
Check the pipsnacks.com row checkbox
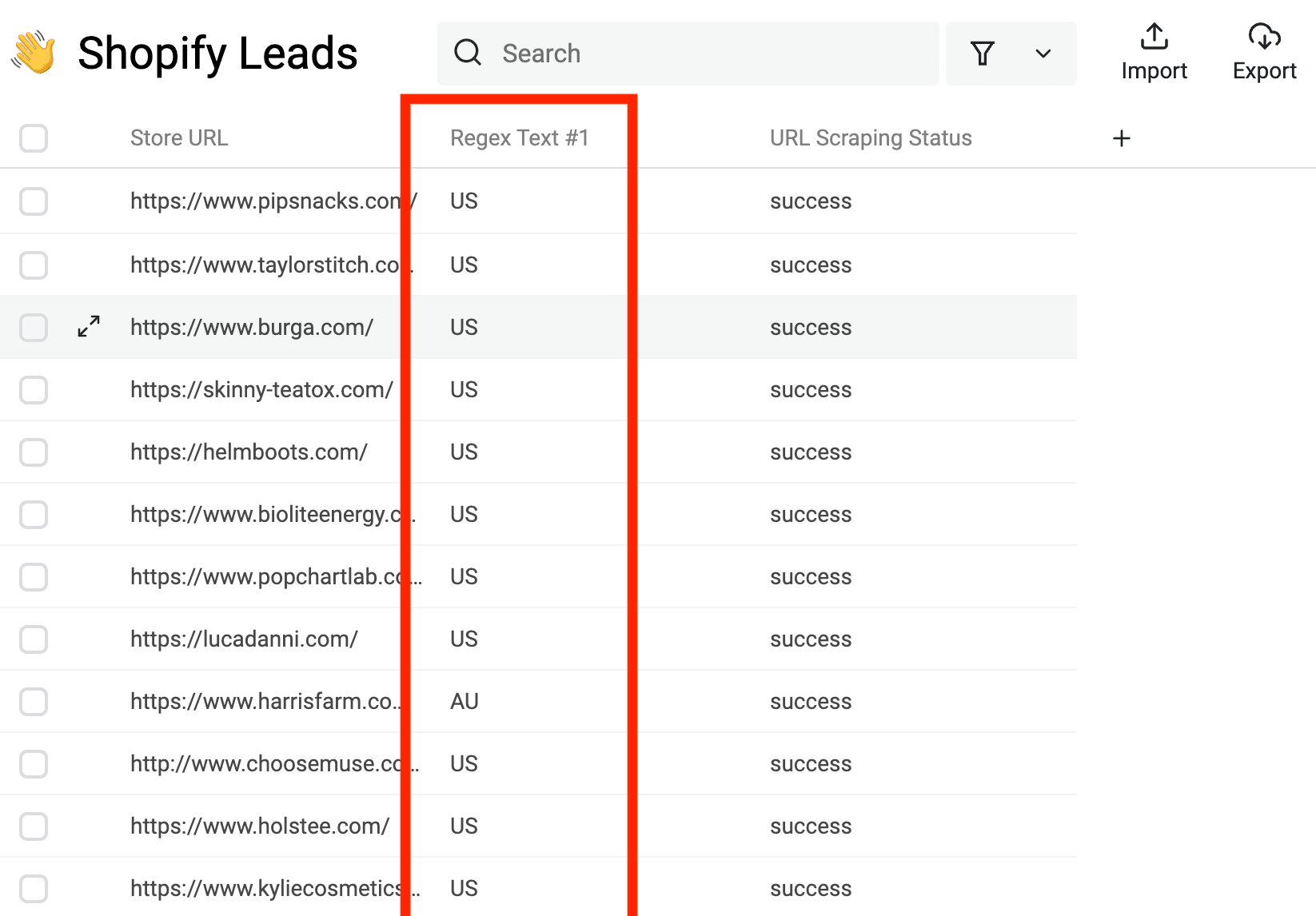(33, 201)
